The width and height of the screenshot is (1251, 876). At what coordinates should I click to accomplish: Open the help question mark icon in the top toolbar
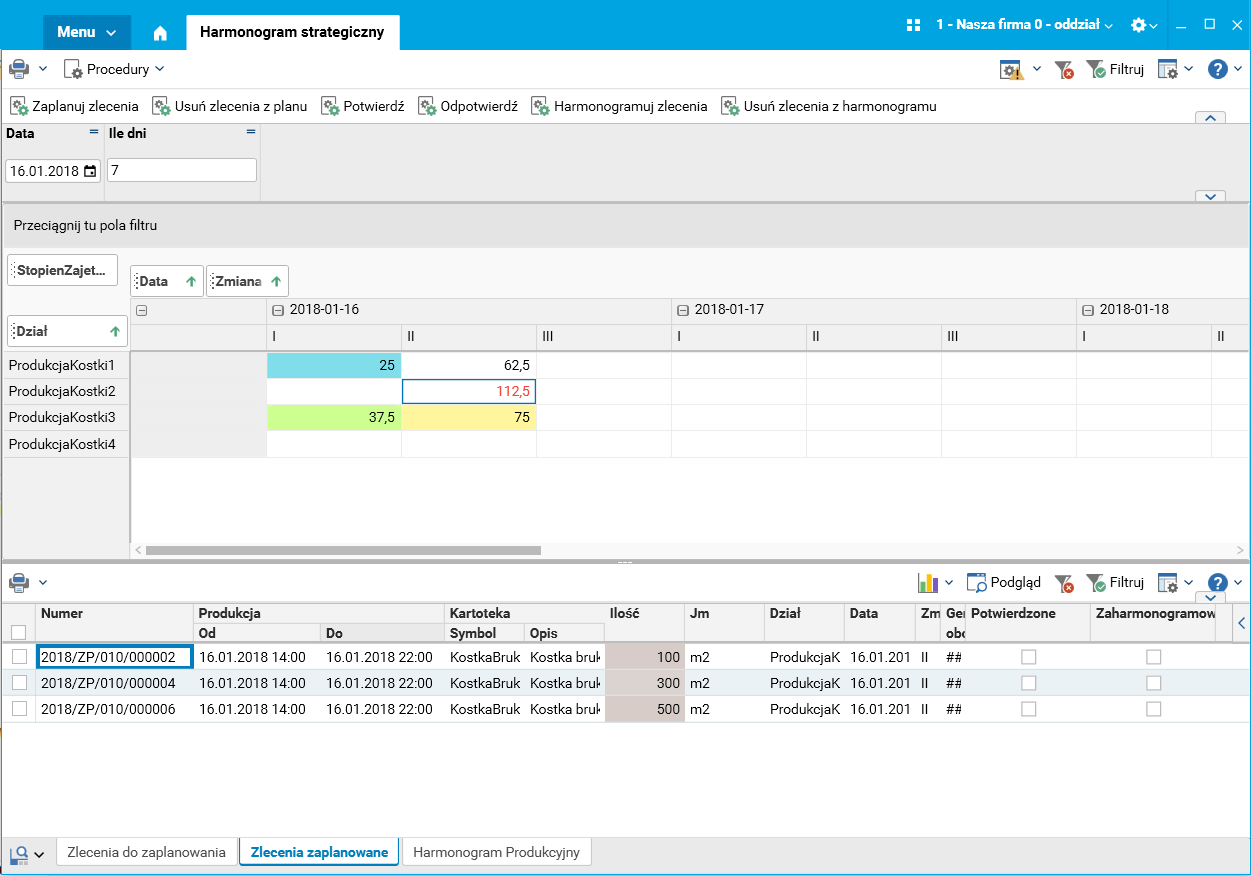point(1217,69)
